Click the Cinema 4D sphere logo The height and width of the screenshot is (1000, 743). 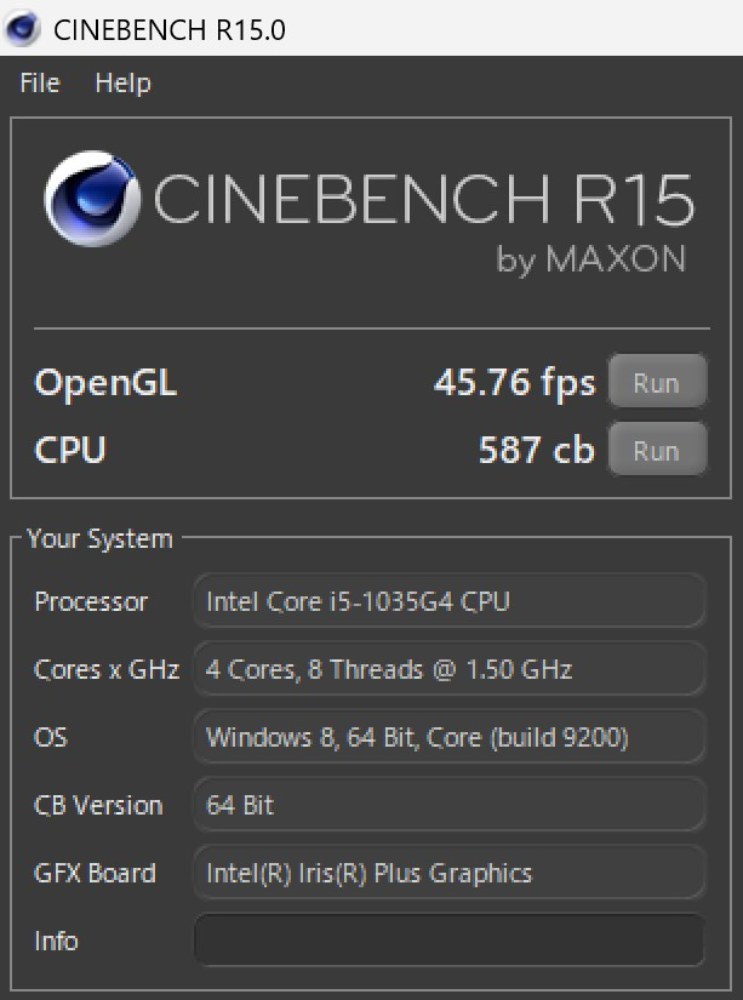point(92,199)
